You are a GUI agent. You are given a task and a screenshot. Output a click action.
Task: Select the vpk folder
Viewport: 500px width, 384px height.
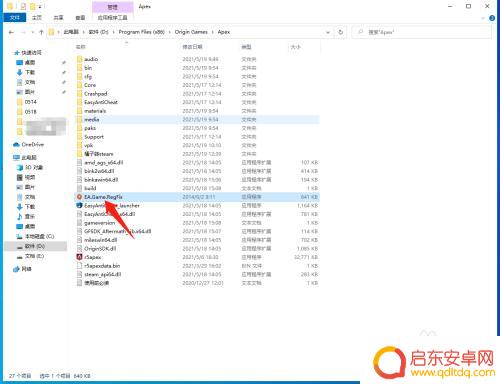tap(197, 145)
